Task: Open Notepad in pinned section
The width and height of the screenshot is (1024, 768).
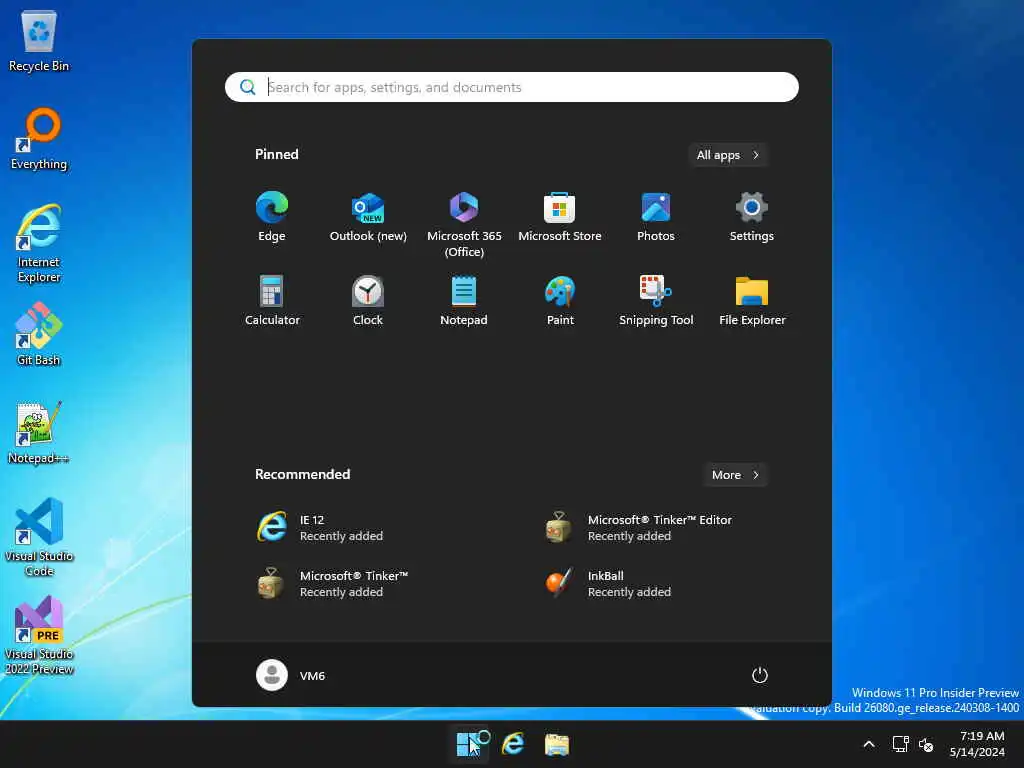Action: [x=464, y=300]
